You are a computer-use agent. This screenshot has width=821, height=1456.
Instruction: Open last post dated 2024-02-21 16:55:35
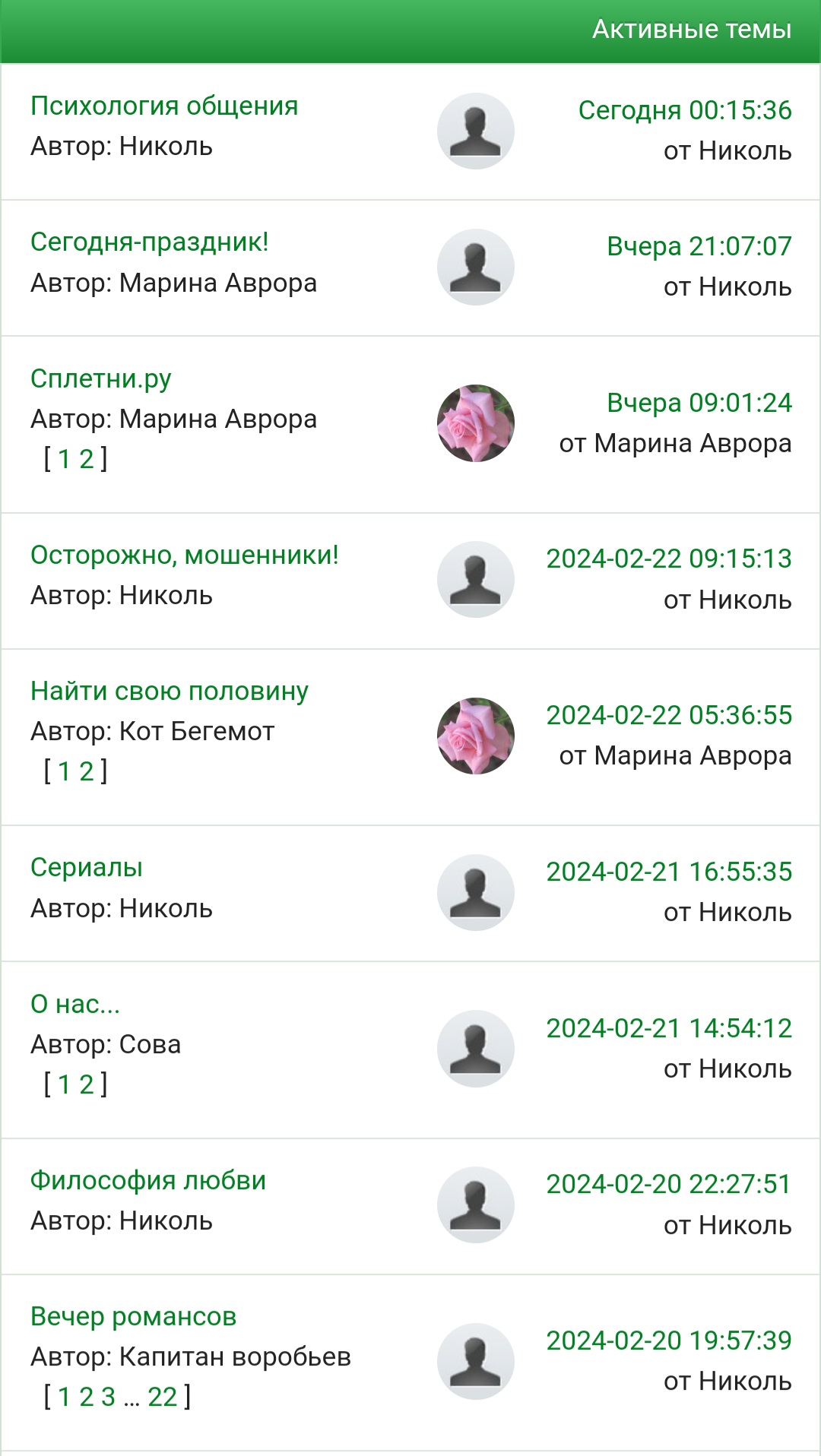[x=669, y=872]
